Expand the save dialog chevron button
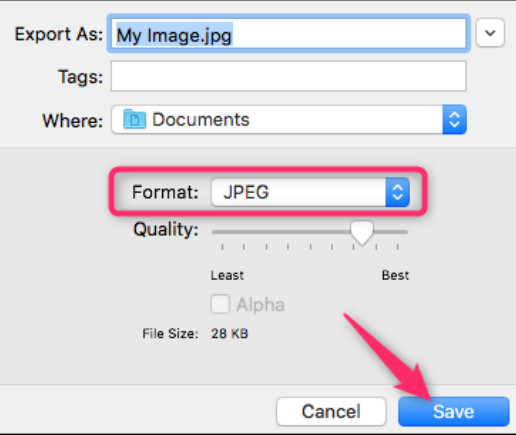Viewport: 516px width, 435px height. pos(490,33)
